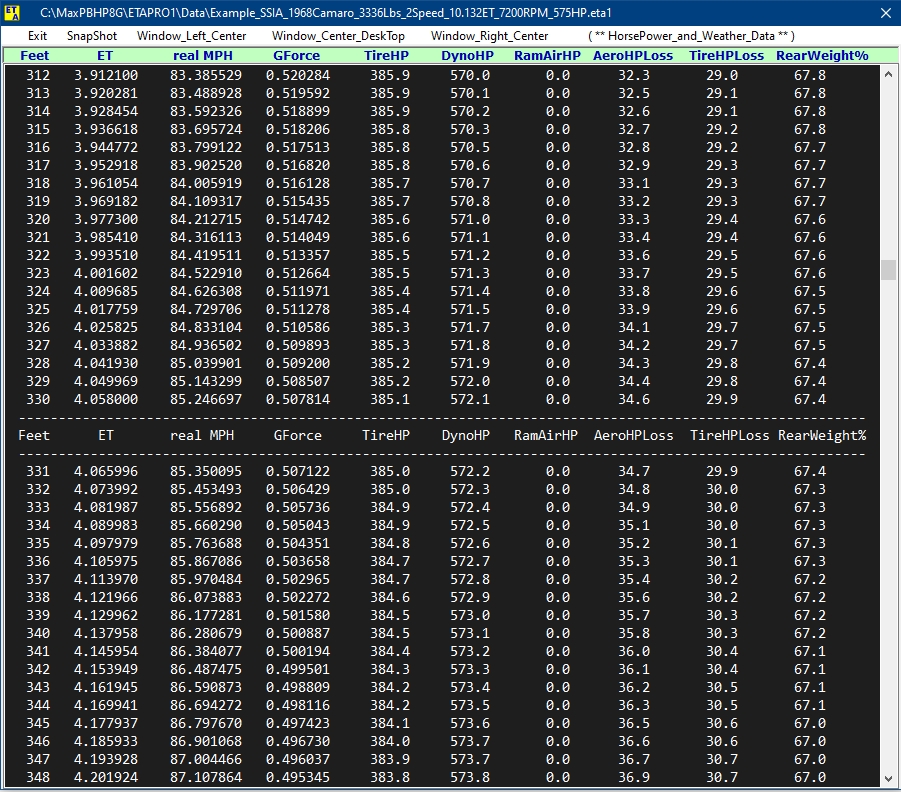Click ET value 4.065996
901x792 pixels.
click(106, 471)
